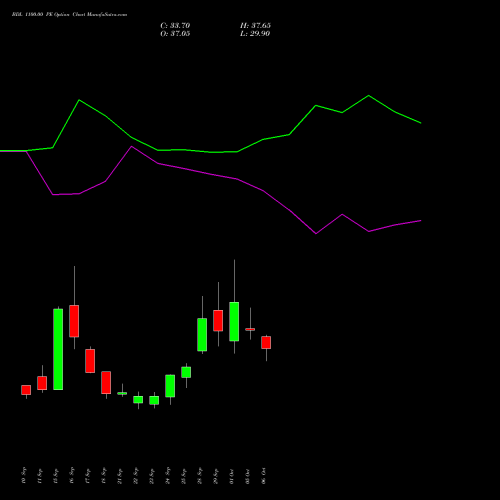Click the purple indicator line's lowest trough

tap(316, 233)
